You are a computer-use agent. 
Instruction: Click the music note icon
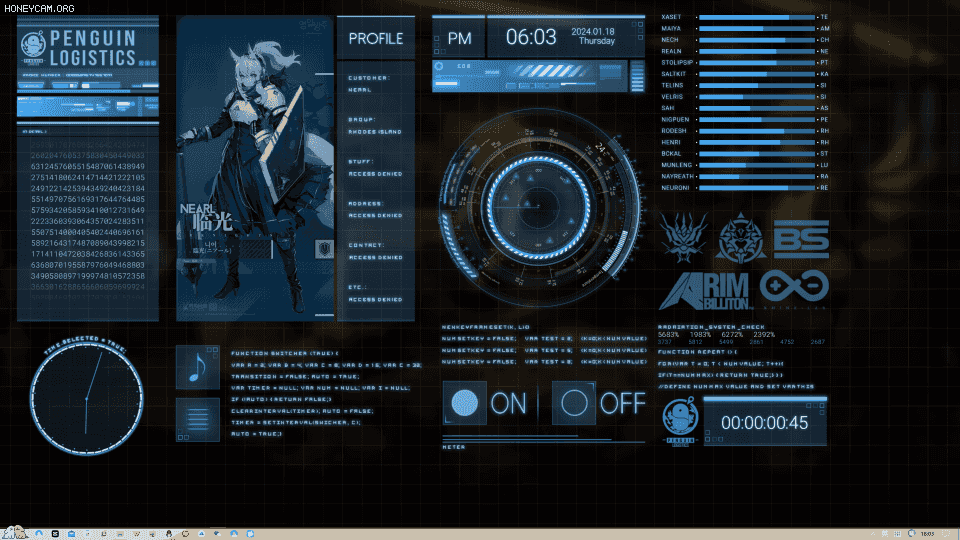coord(197,367)
